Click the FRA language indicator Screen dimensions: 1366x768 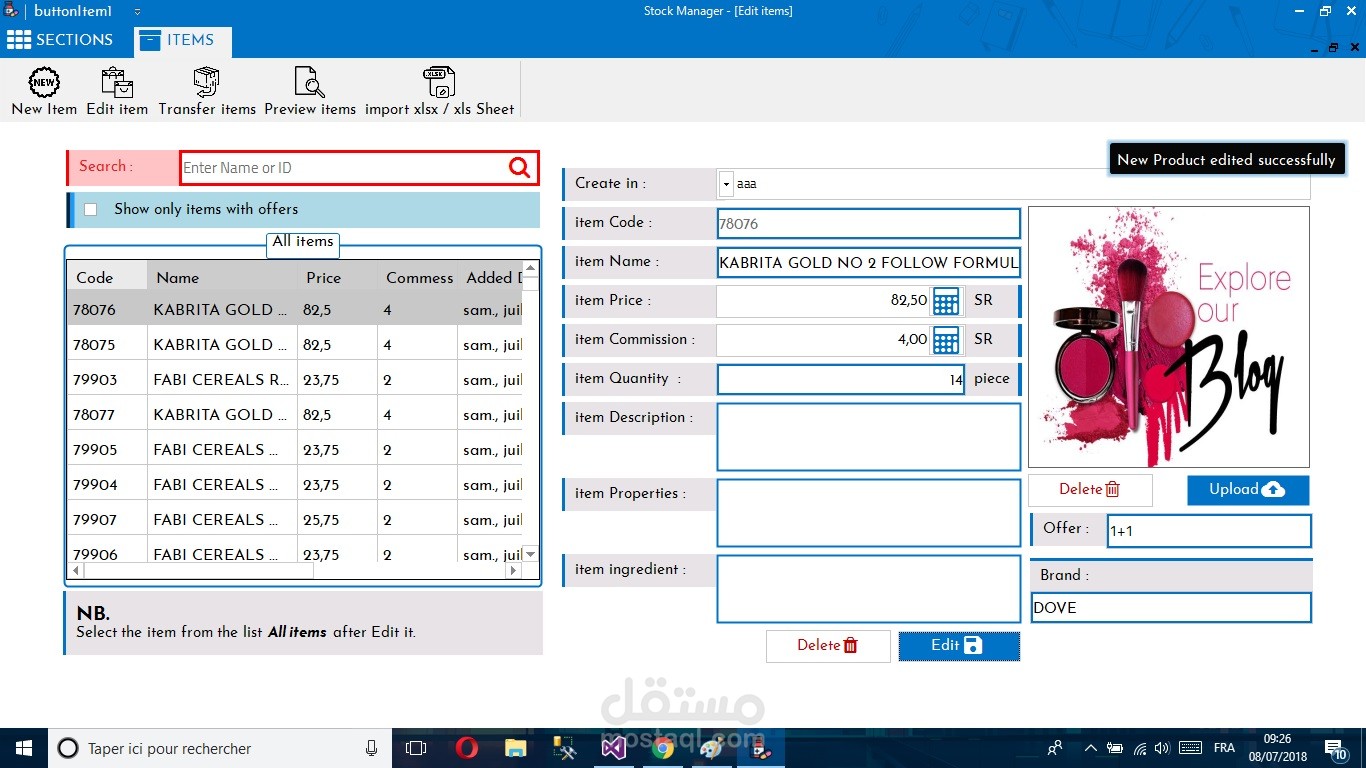tap(1224, 748)
